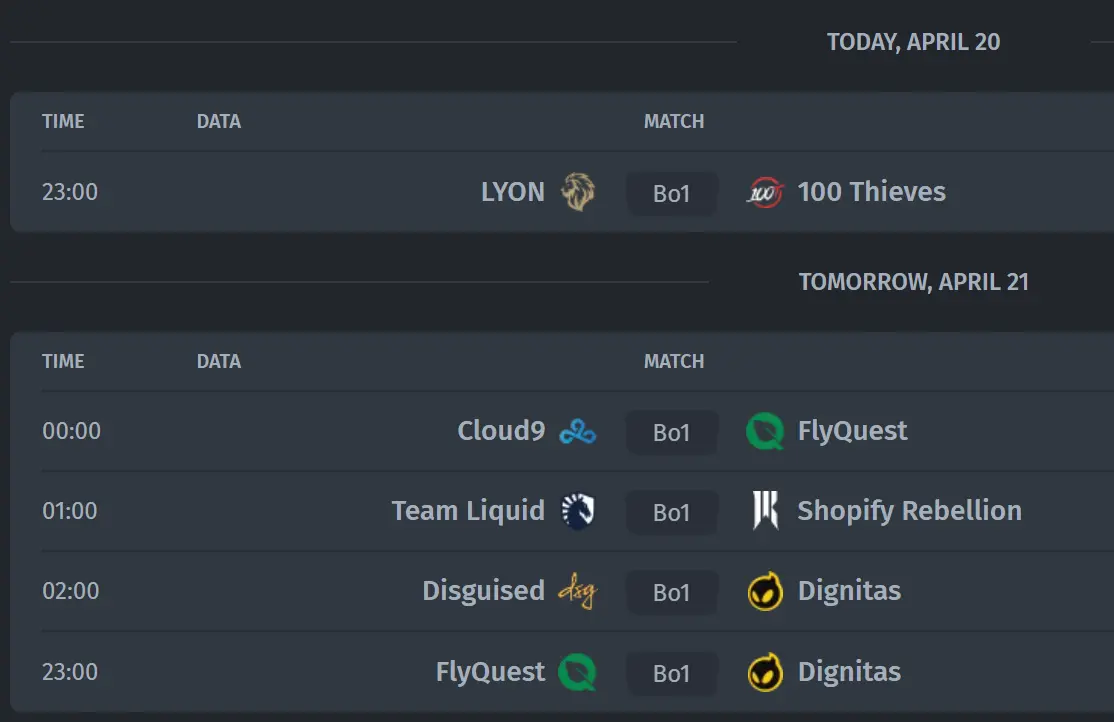Screen dimensions: 1114x722
Task: Click Bo1 badge for Team Liquid match
Action: click(x=671, y=512)
